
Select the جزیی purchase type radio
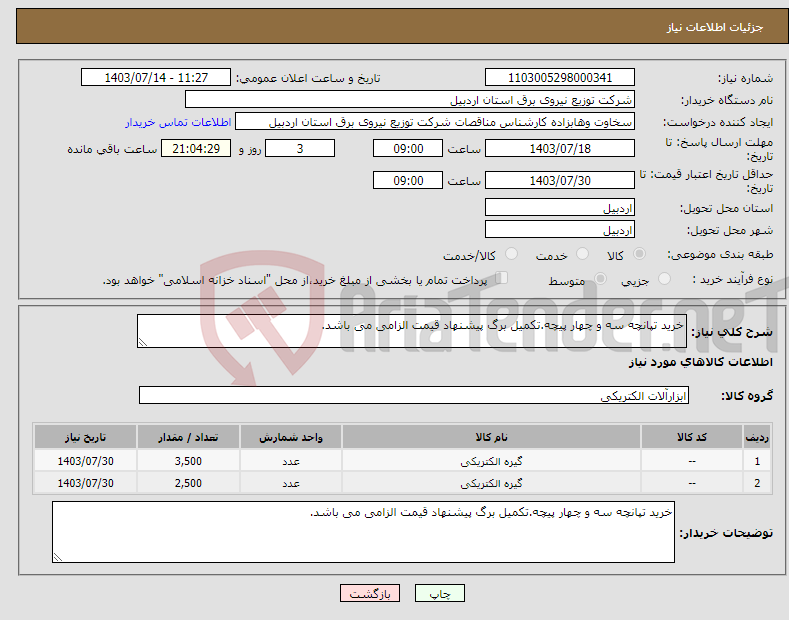pyautogui.click(x=664, y=279)
